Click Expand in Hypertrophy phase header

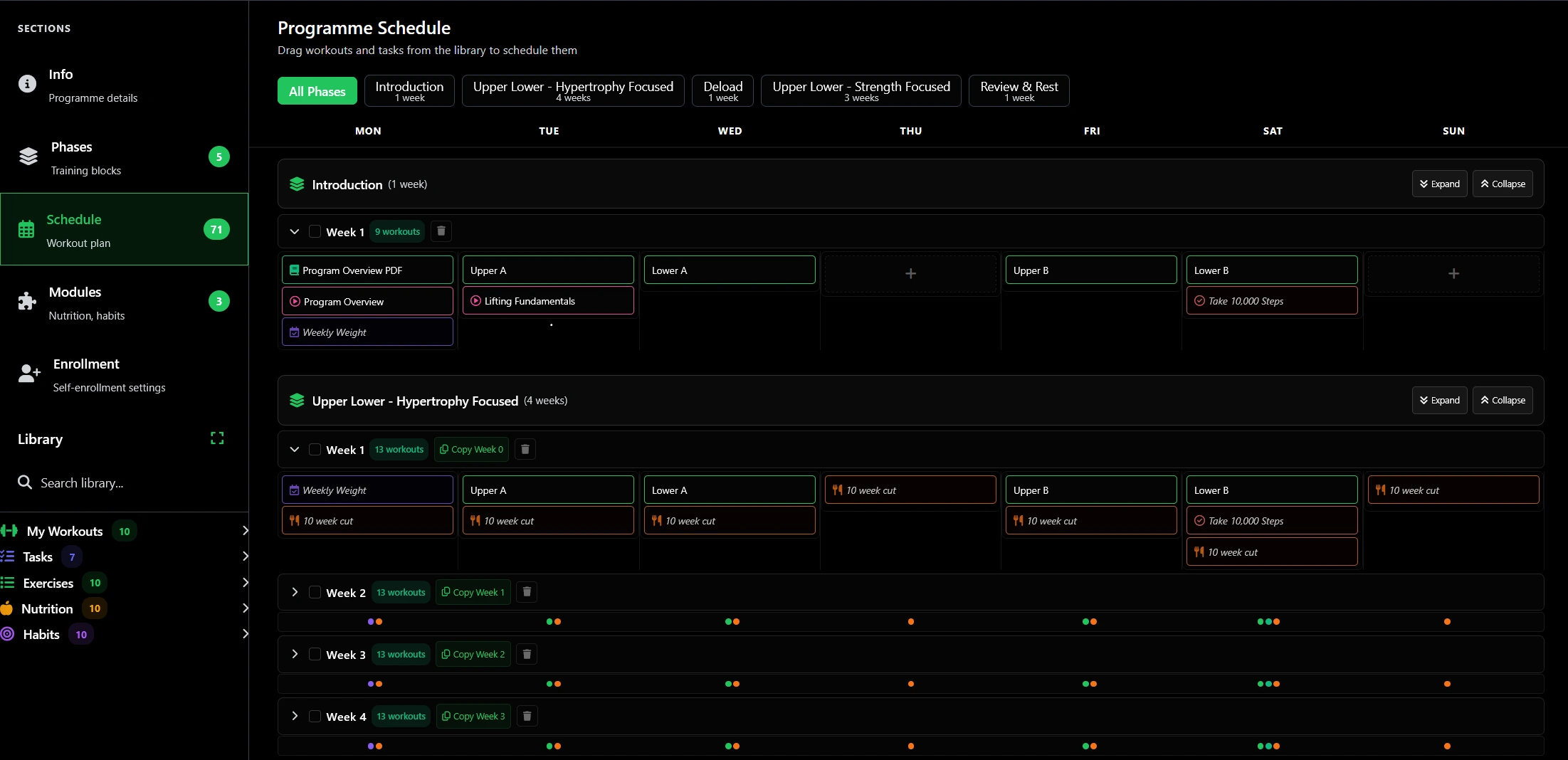(1439, 400)
